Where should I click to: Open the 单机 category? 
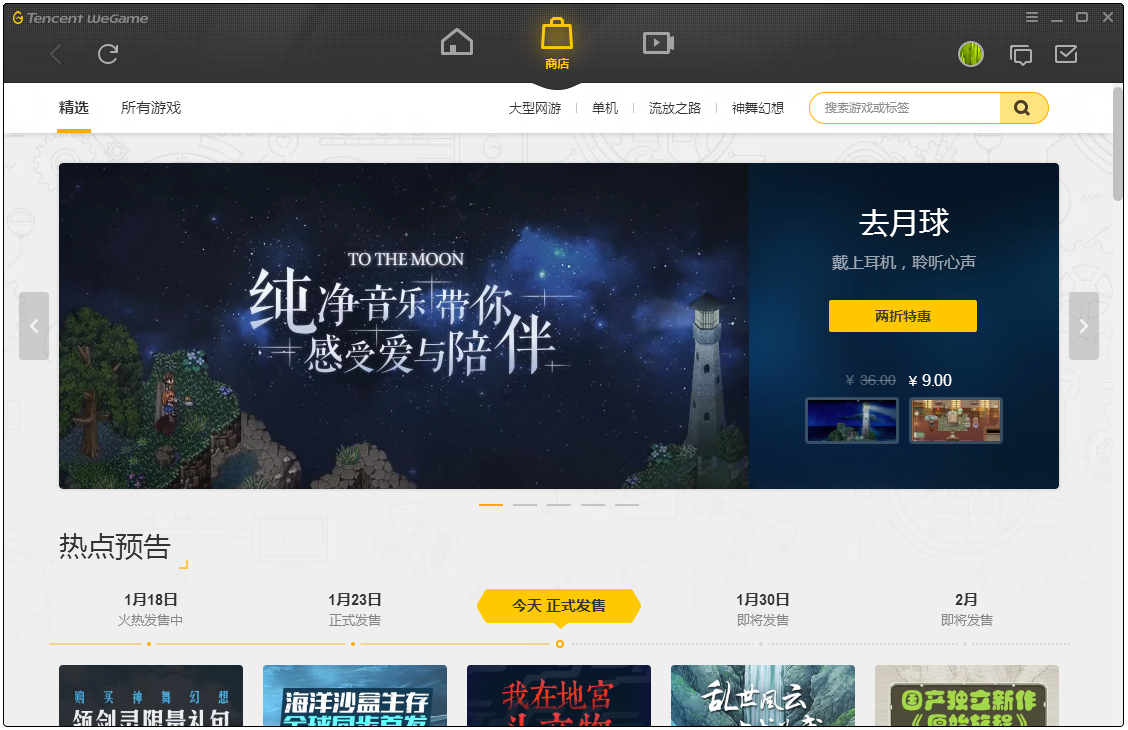click(604, 108)
